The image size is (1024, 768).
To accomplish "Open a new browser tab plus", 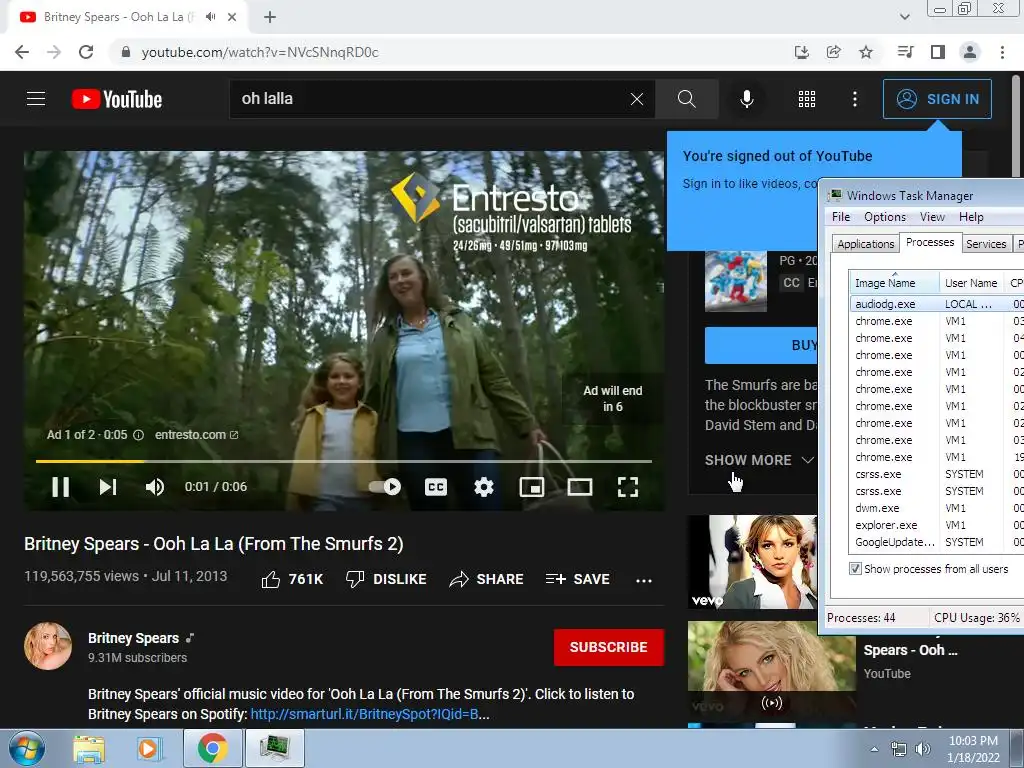I will click(x=270, y=17).
